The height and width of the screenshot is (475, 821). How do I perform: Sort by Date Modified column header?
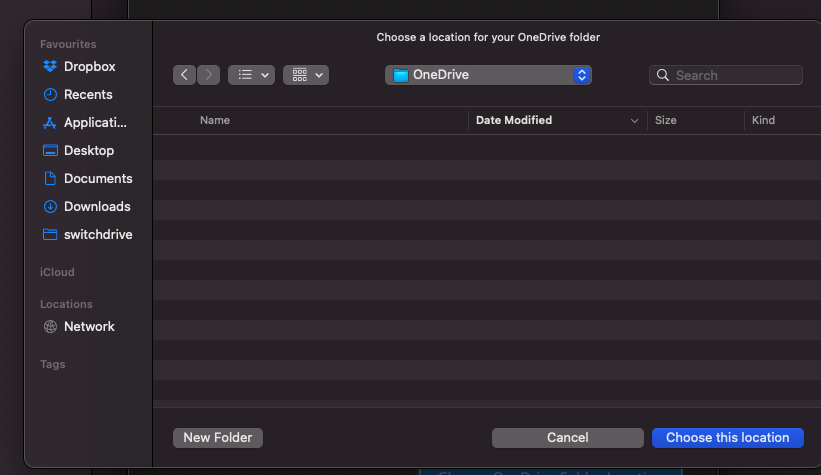[x=514, y=120]
